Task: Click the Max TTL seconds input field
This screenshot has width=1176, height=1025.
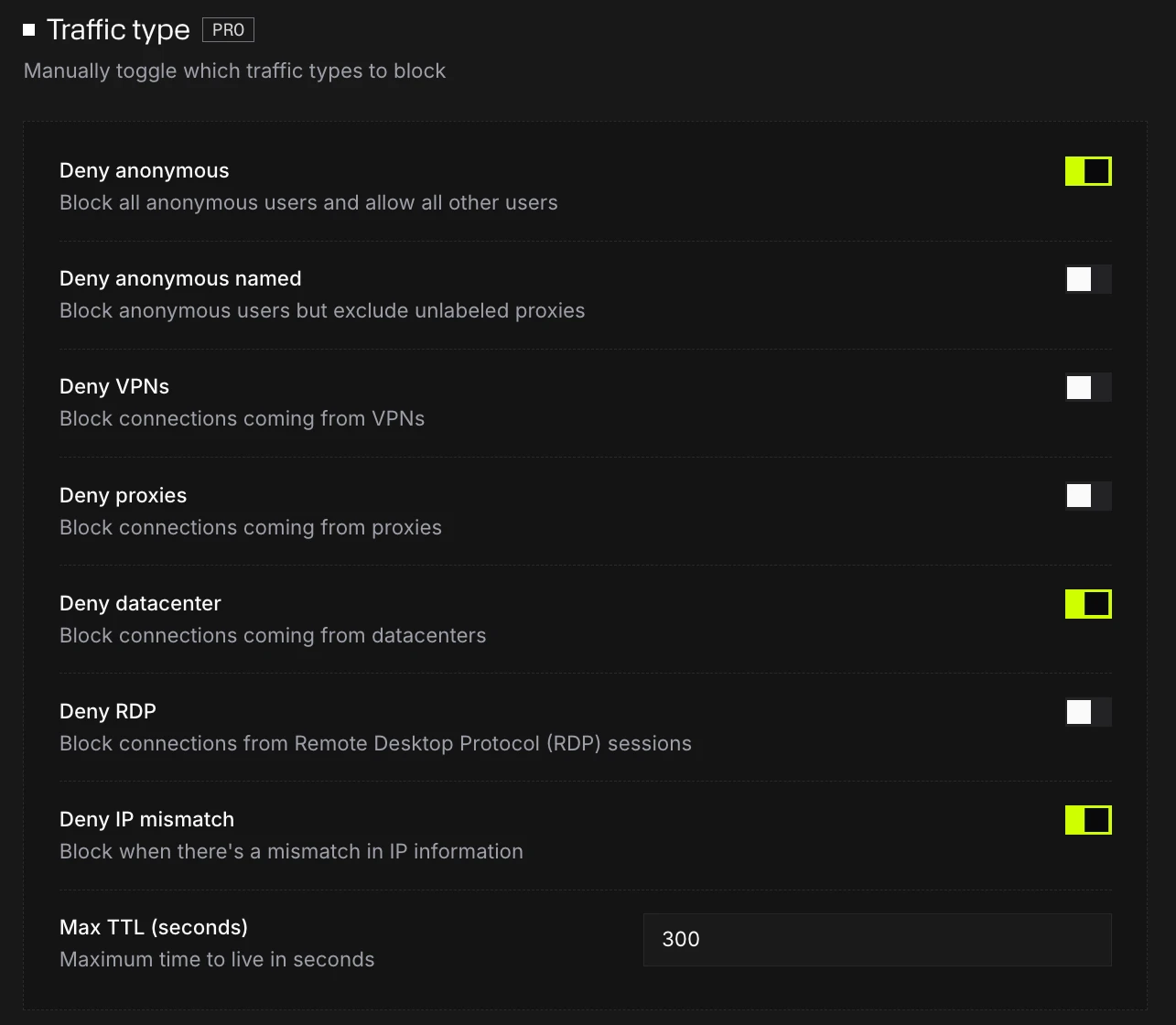Action: point(877,939)
